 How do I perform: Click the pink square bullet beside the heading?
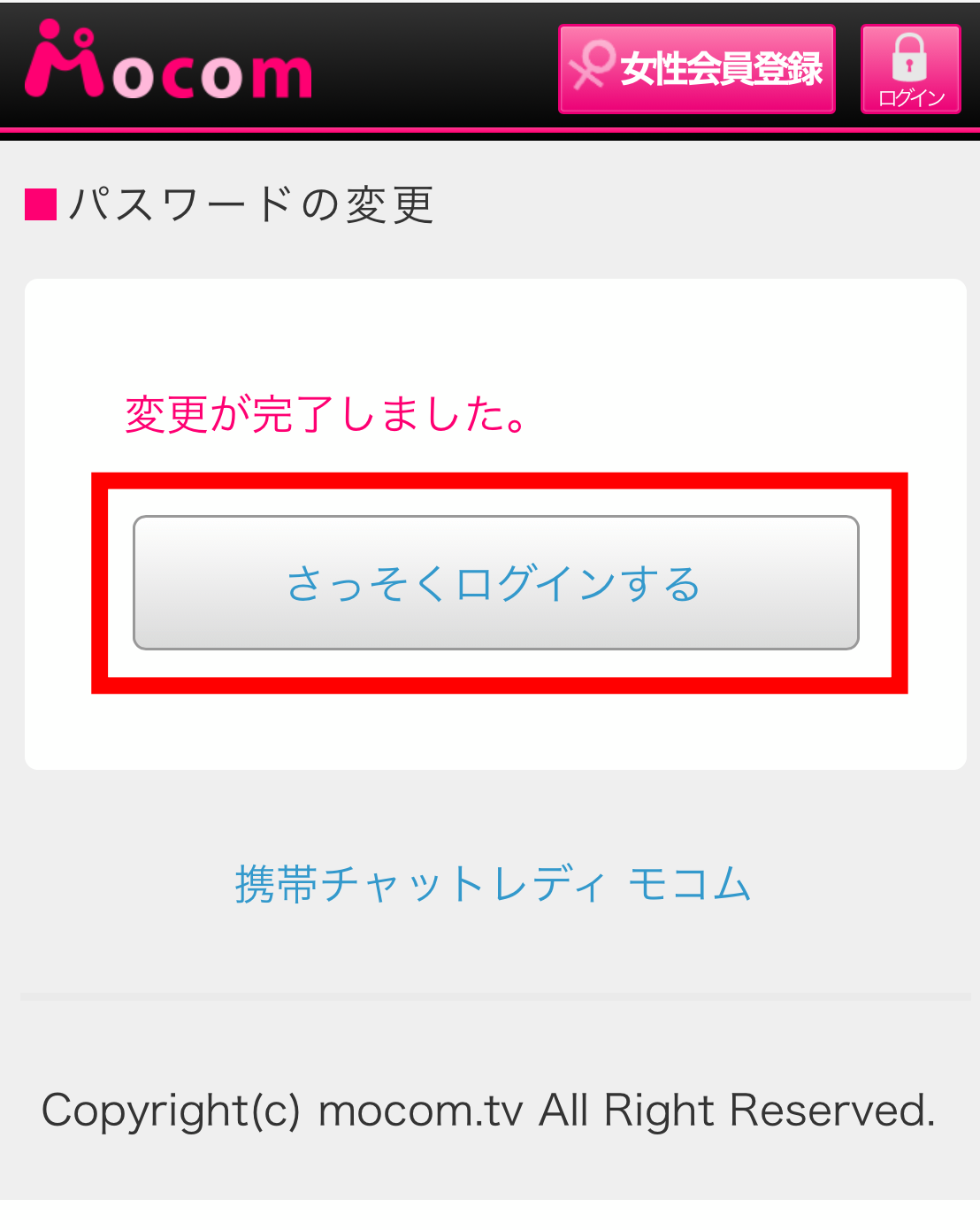[x=41, y=204]
